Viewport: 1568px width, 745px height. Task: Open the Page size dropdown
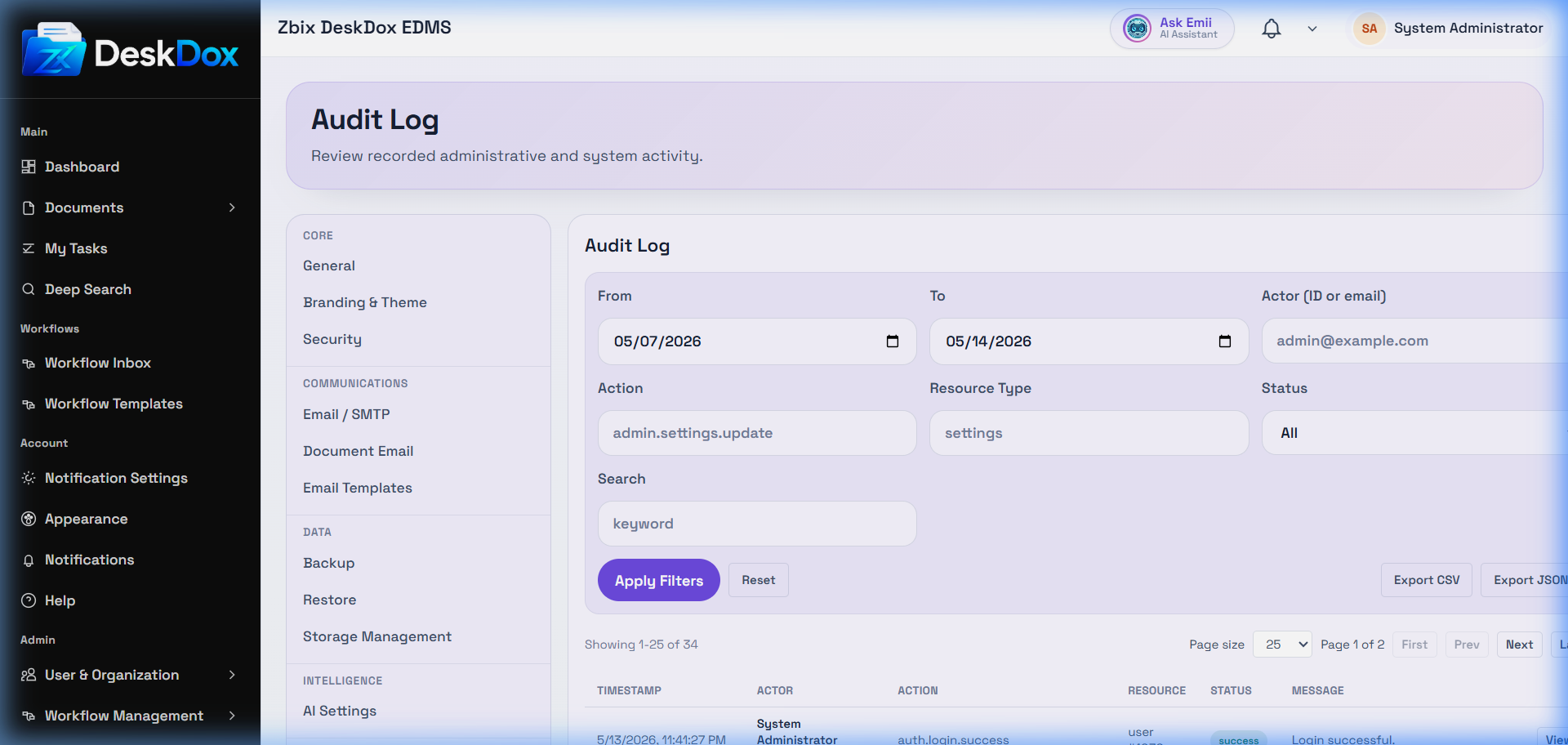[x=1282, y=645]
